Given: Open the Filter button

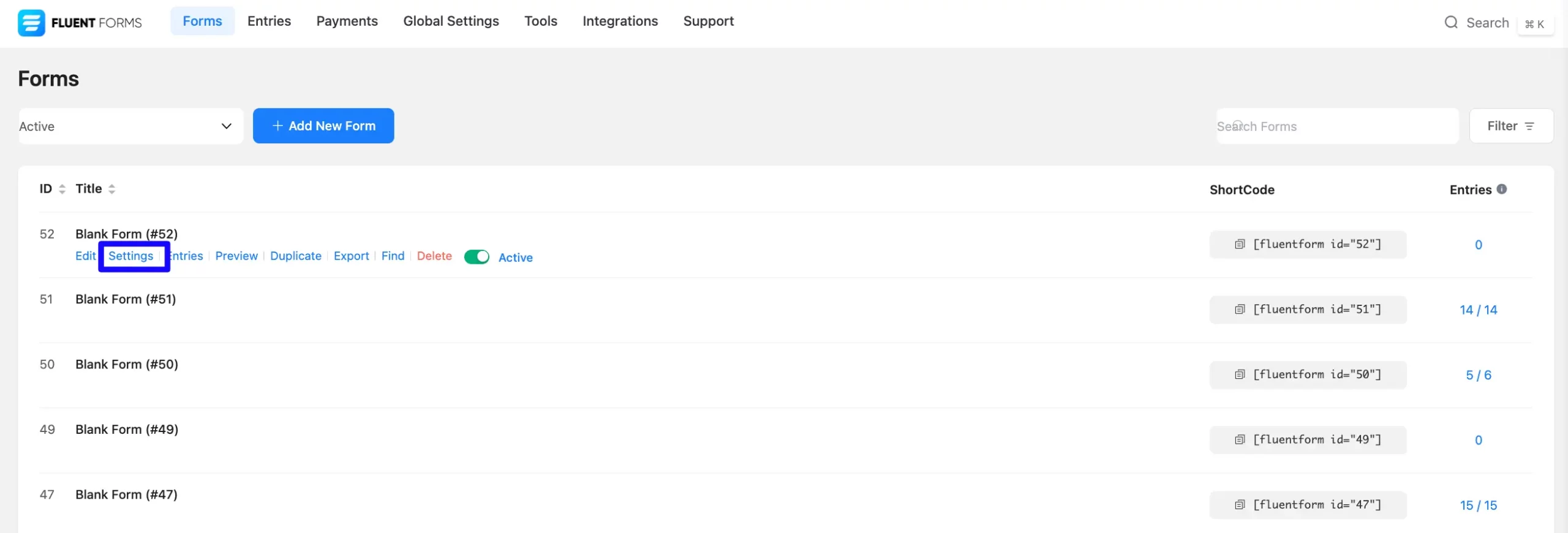Looking at the screenshot, I should pyautogui.click(x=1510, y=126).
